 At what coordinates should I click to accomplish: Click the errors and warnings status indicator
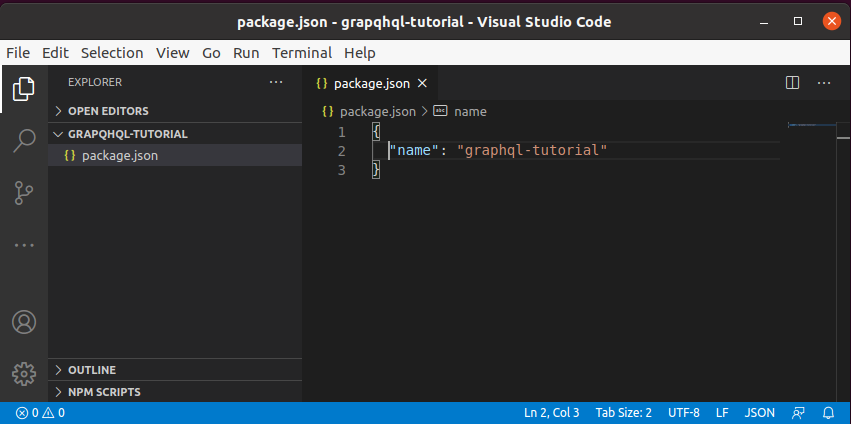pos(41,413)
